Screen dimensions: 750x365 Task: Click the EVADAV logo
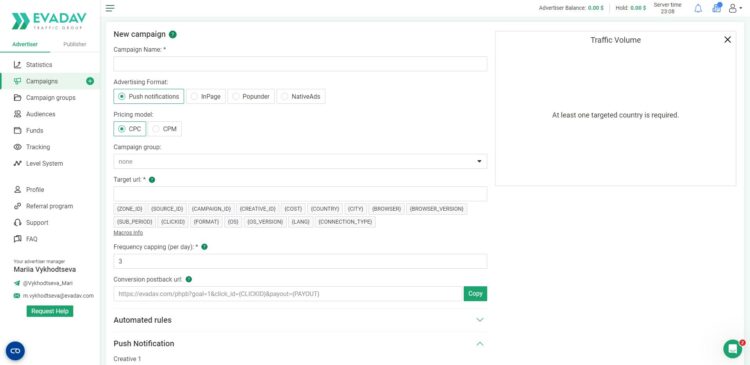[49, 21]
